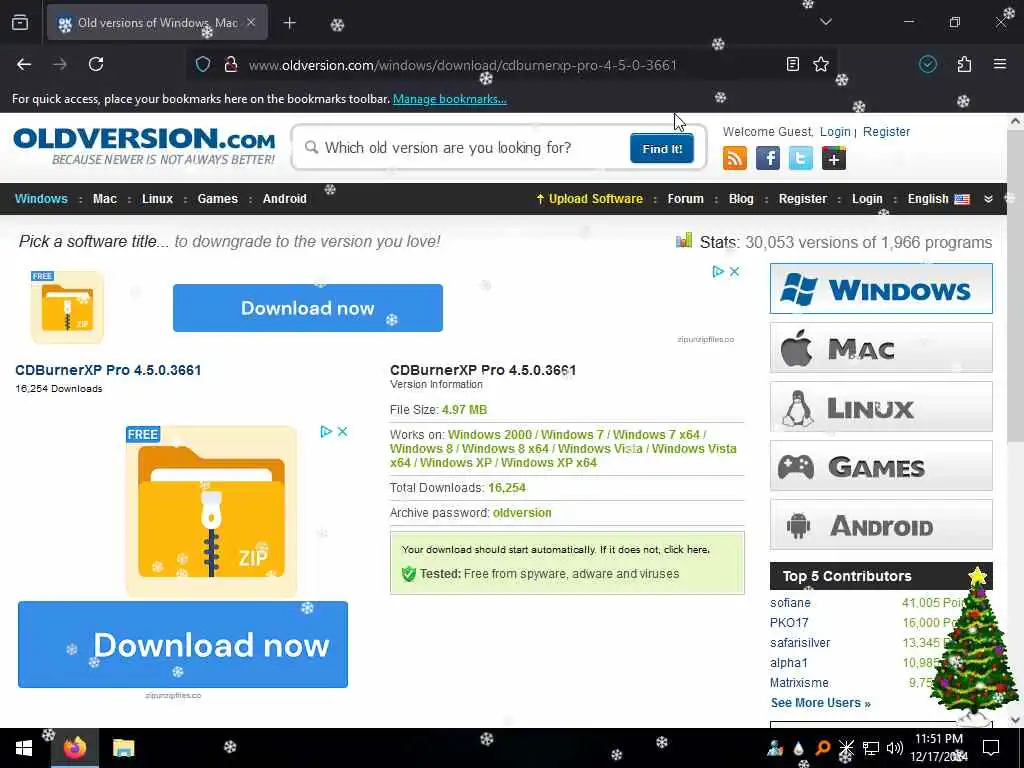
Task: Click 'click here' download fallback link
Action: coord(686,549)
